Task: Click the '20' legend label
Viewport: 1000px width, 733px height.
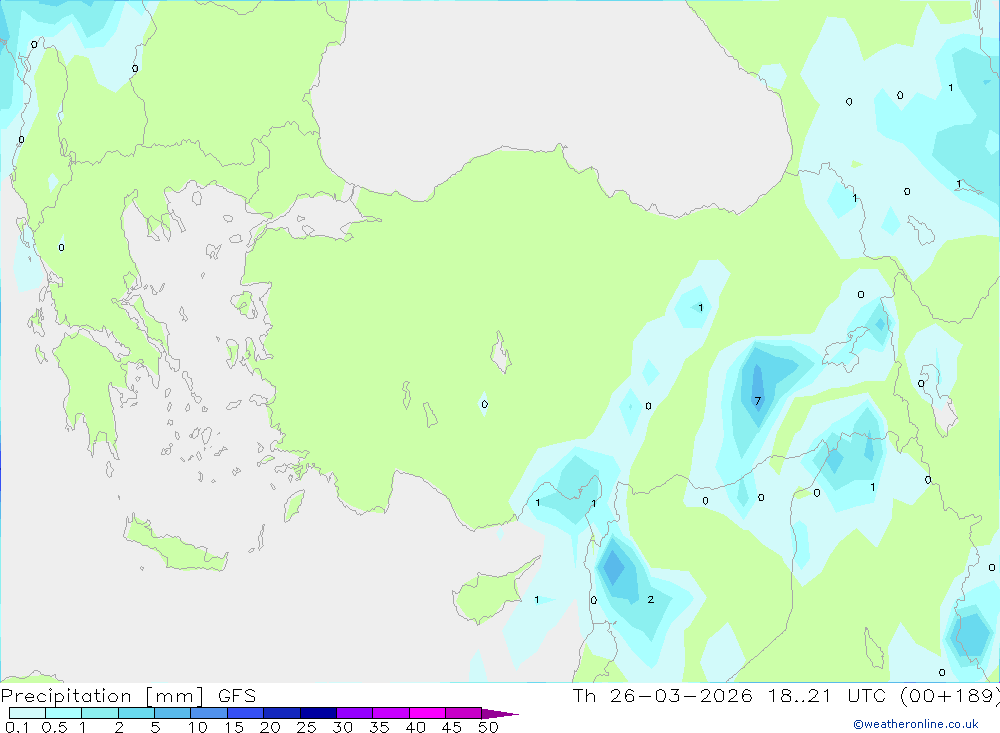Action: (x=270, y=727)
